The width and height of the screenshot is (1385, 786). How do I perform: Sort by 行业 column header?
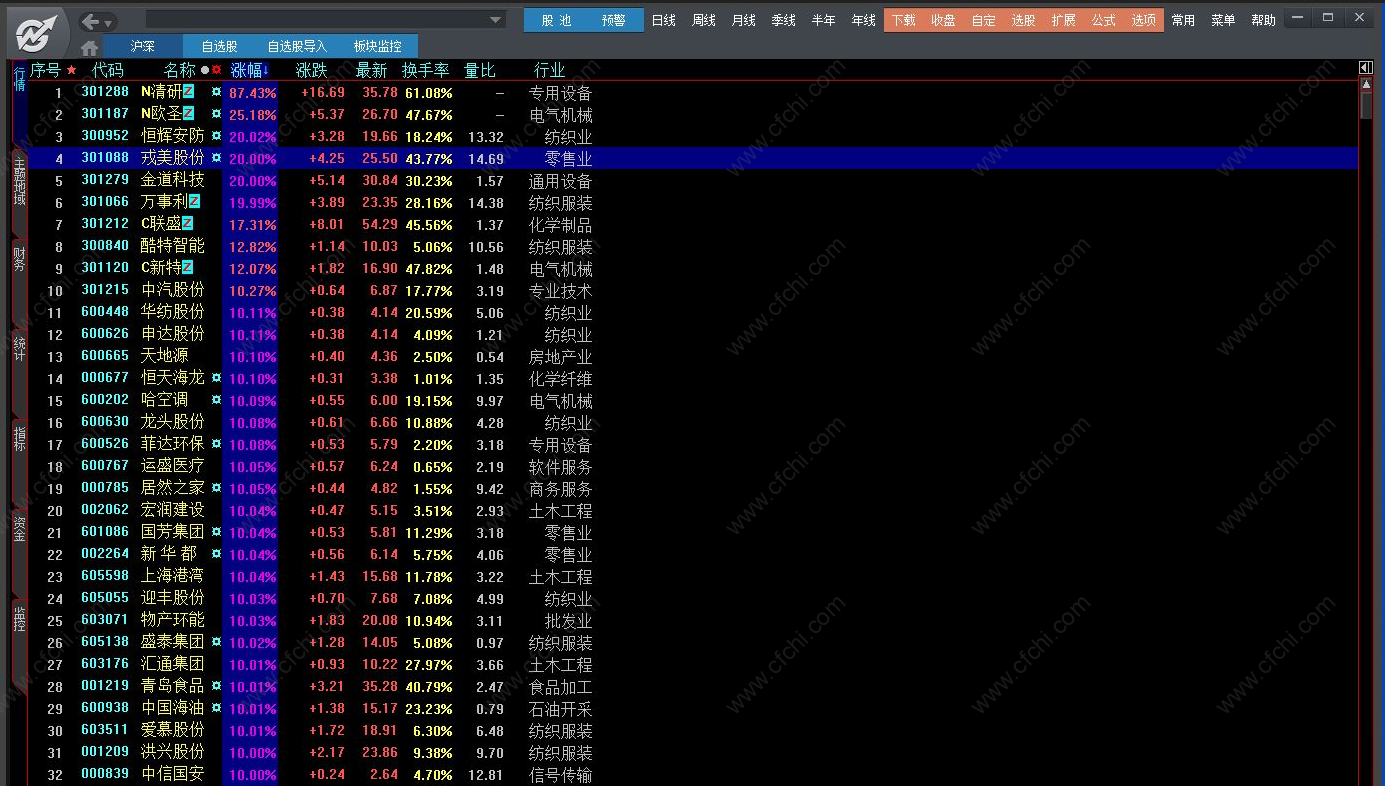pos(550,70)
